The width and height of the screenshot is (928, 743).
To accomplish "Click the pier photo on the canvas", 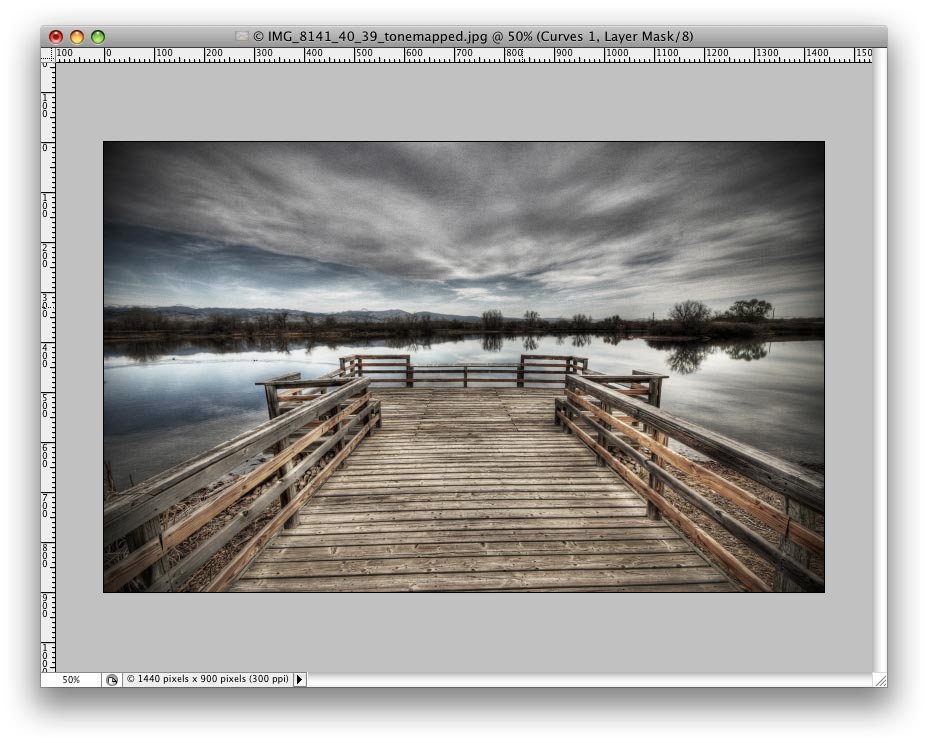I will 464,366.
